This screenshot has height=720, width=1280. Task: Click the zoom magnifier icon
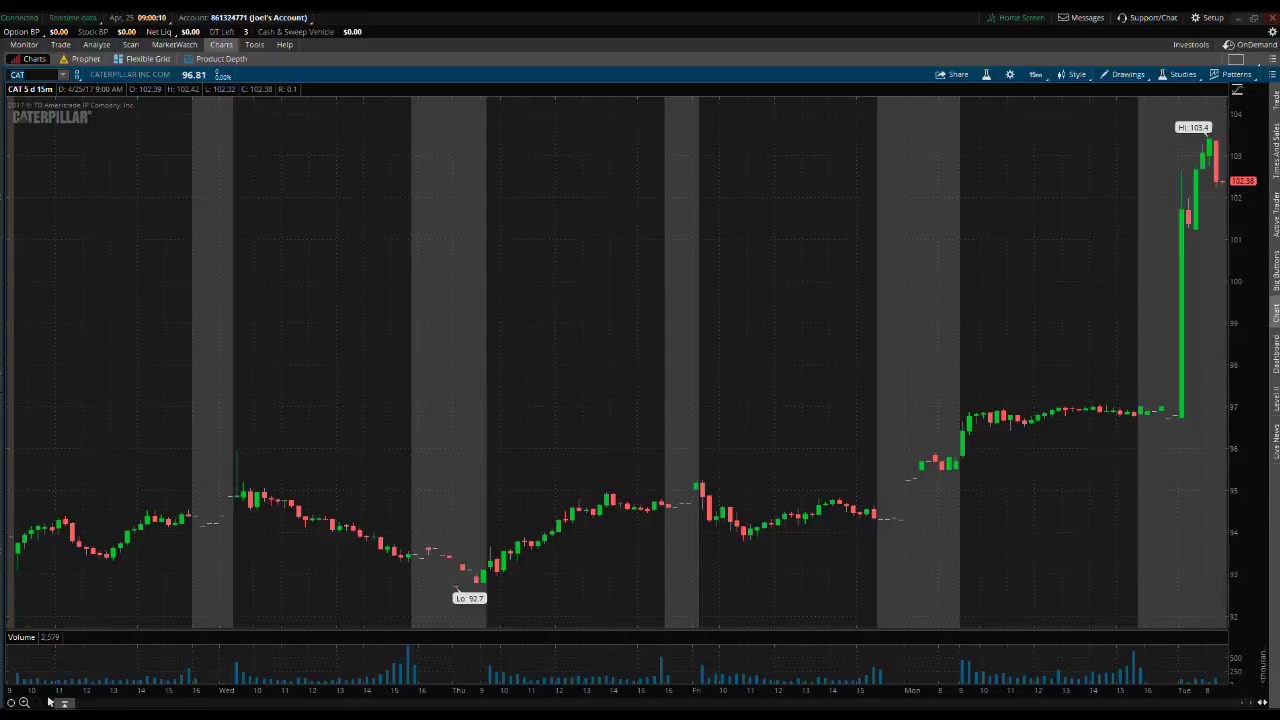pyautogui.click(x=24, y=703)
